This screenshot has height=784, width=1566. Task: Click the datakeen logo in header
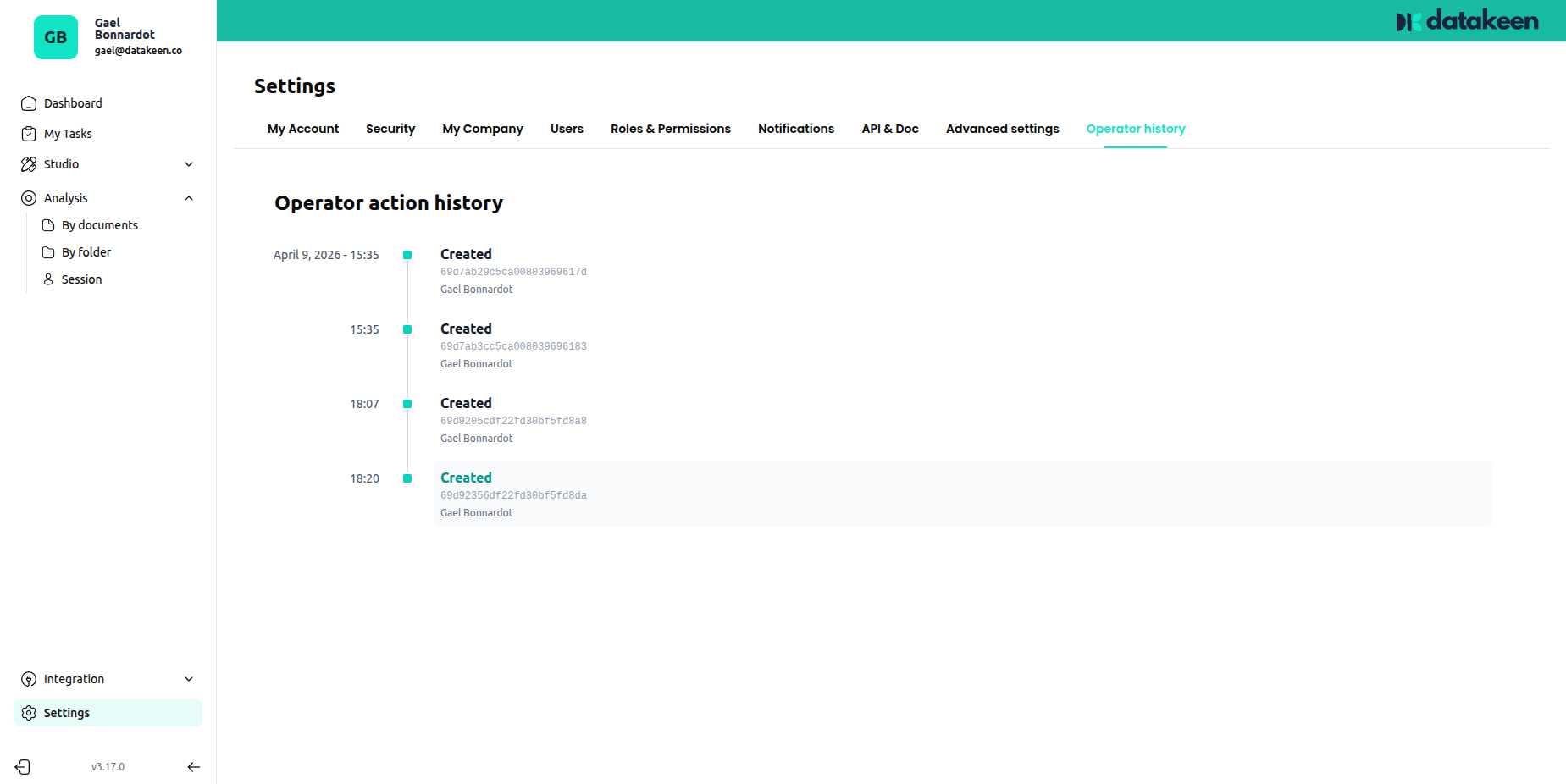click(1467, 21)
